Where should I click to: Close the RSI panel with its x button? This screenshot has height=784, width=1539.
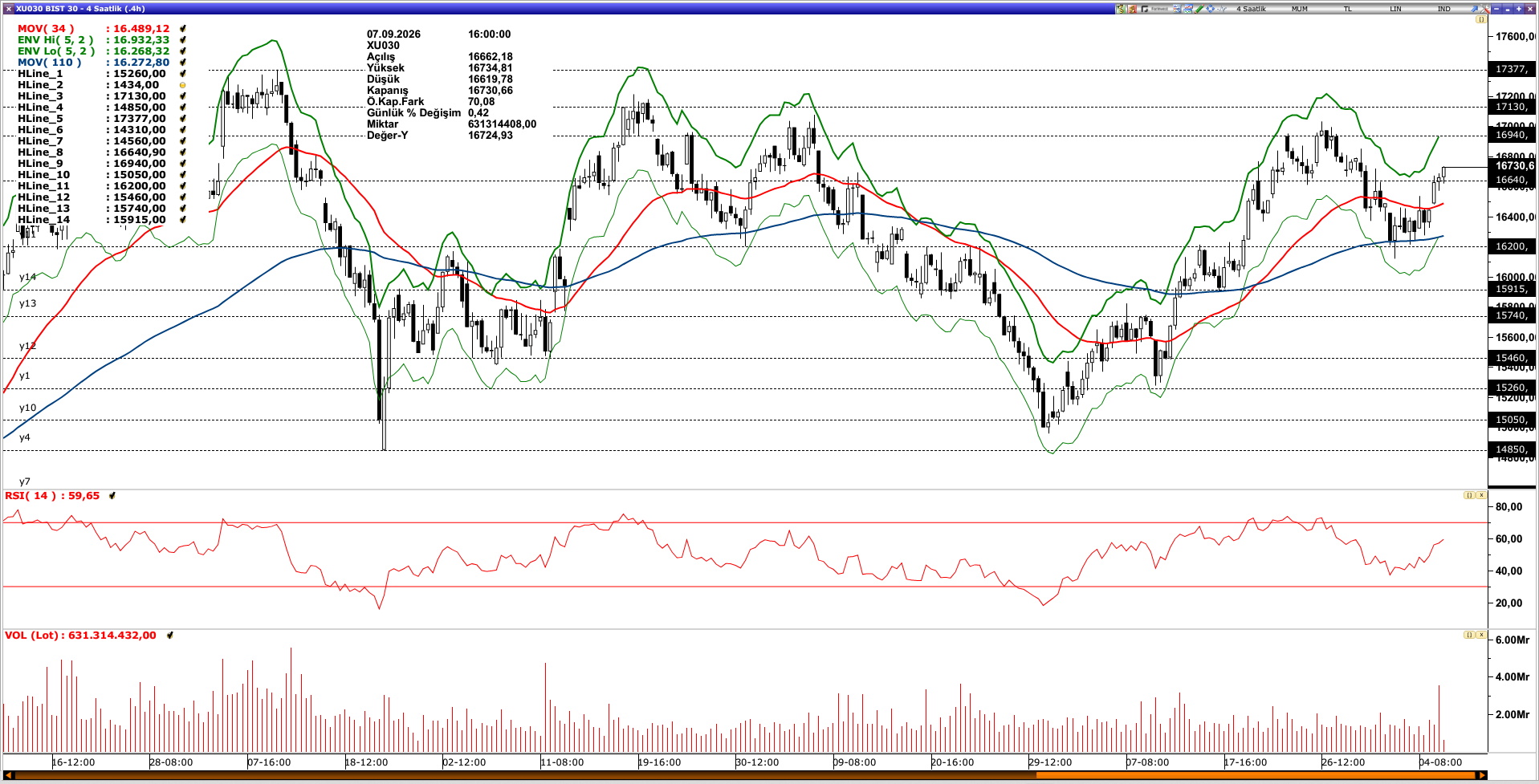(1481, 495)
